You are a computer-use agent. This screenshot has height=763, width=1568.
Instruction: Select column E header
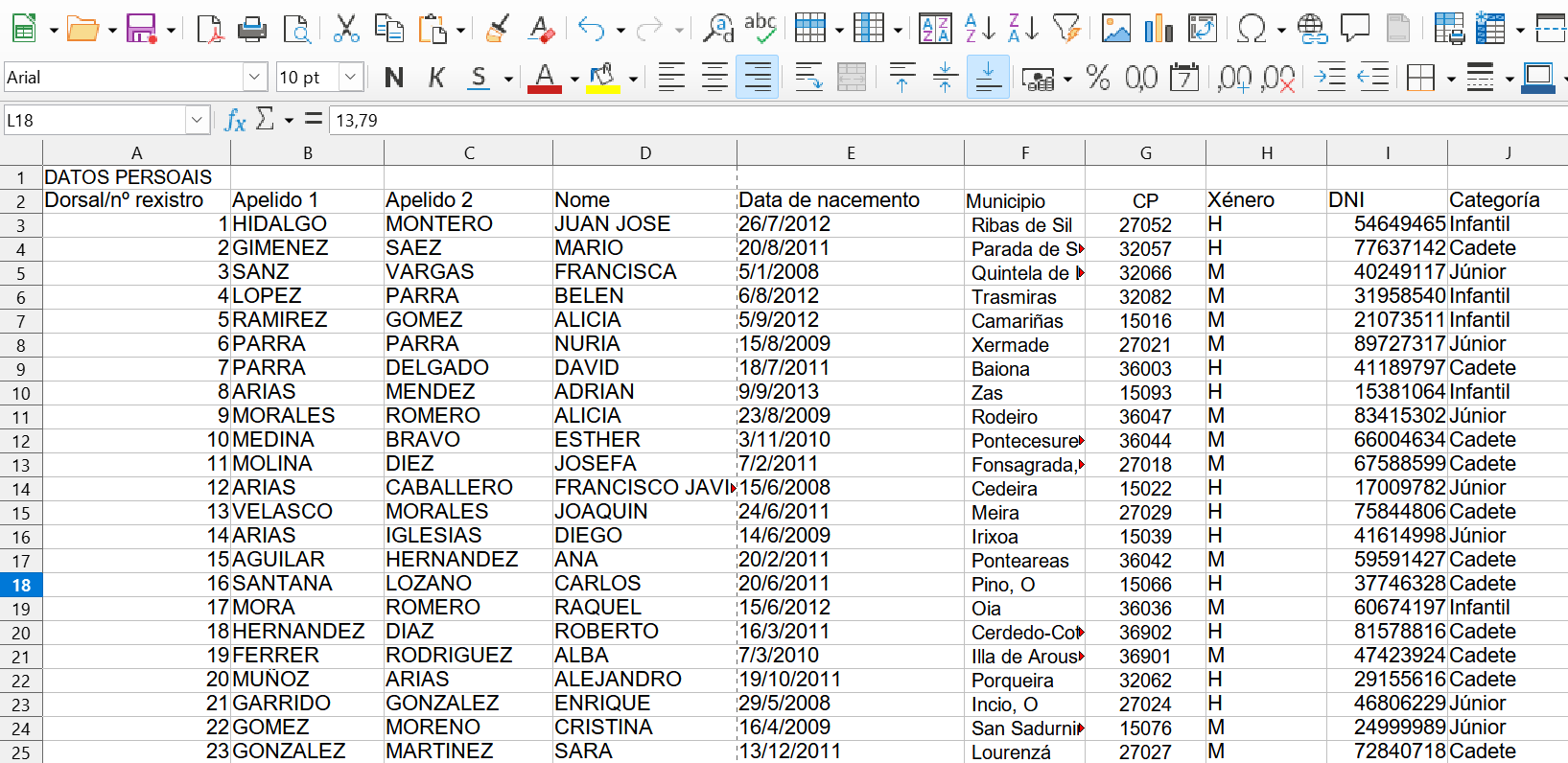click(851, 152)
